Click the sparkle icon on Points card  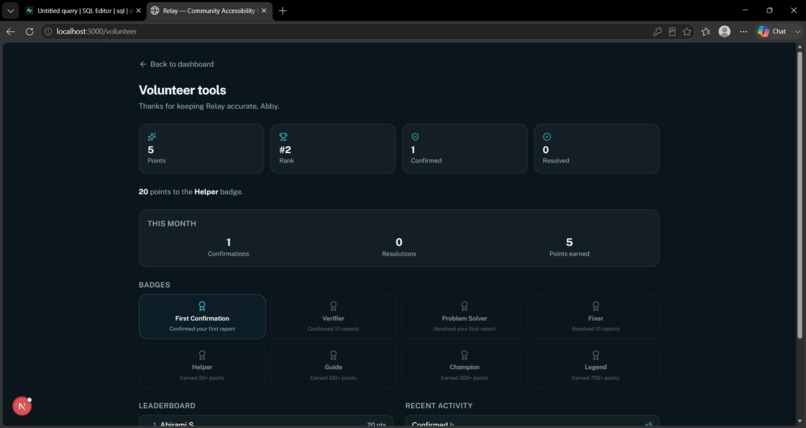152,137
